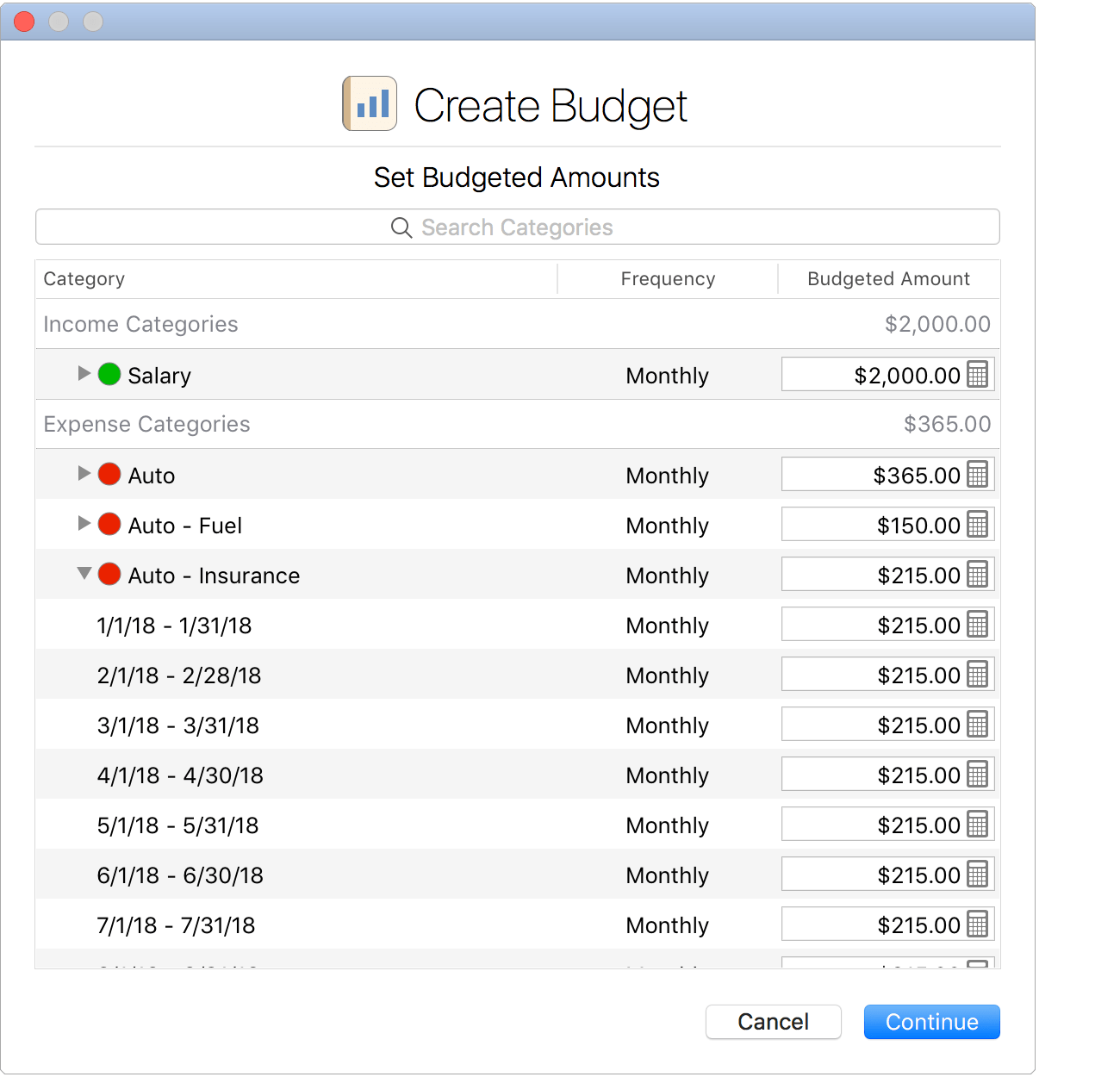Image resolution: width=1120 pixels, height=1077 pixels.
Task: Click the green dot next to Salary
Action: click(x=109, y=374)
